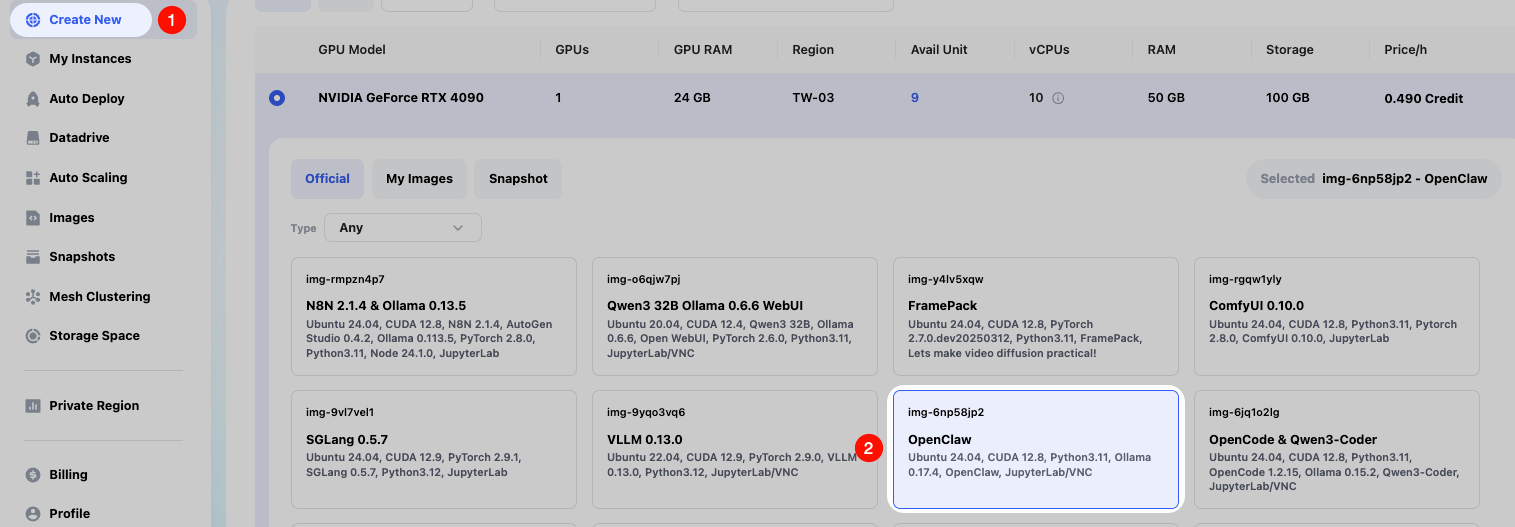Image resolution: width=1515 pixels, height=527 pixels.
Task: Click the Avail Unit link showing 9
Action: [915, 98]
